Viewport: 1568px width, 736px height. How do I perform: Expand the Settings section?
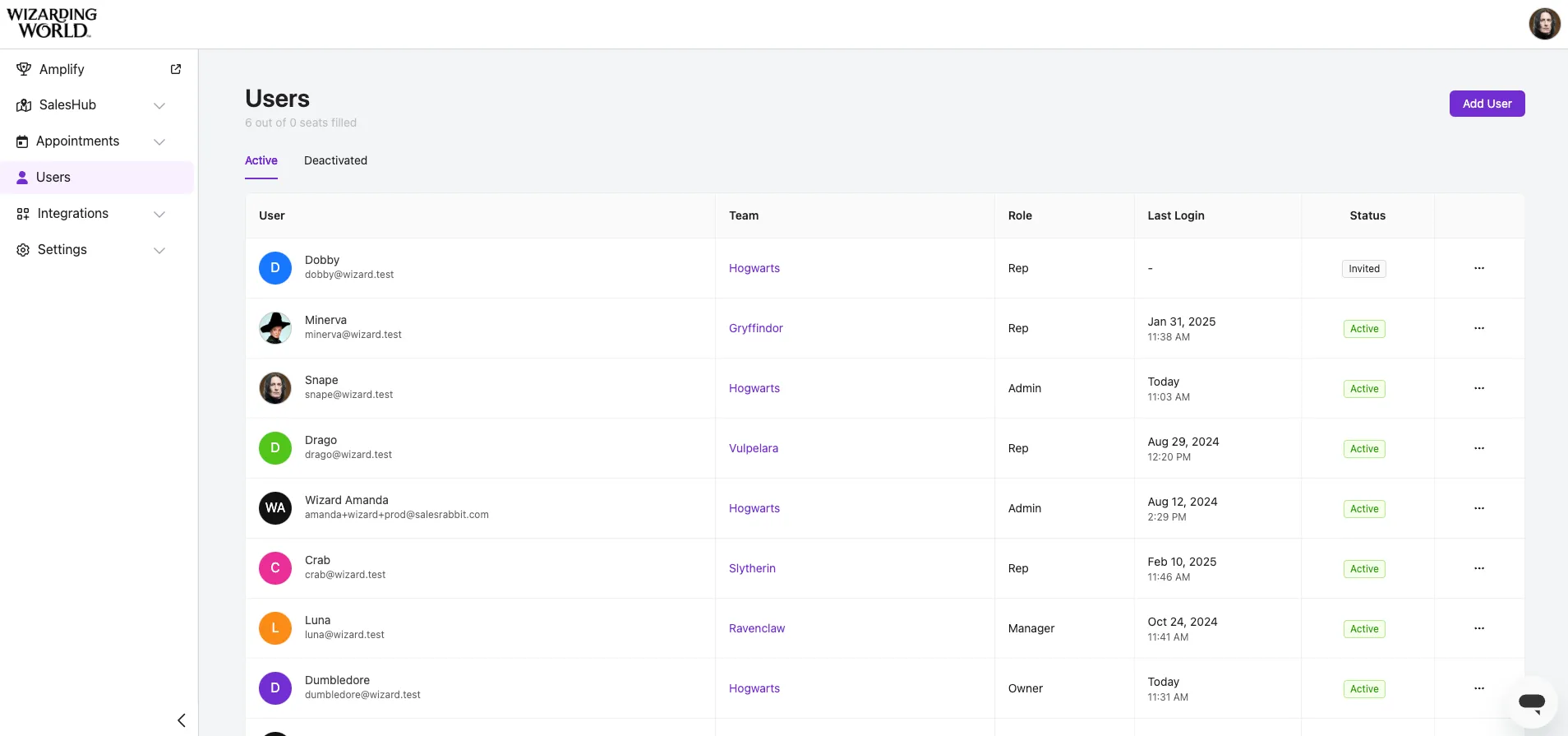coord(159,250)
